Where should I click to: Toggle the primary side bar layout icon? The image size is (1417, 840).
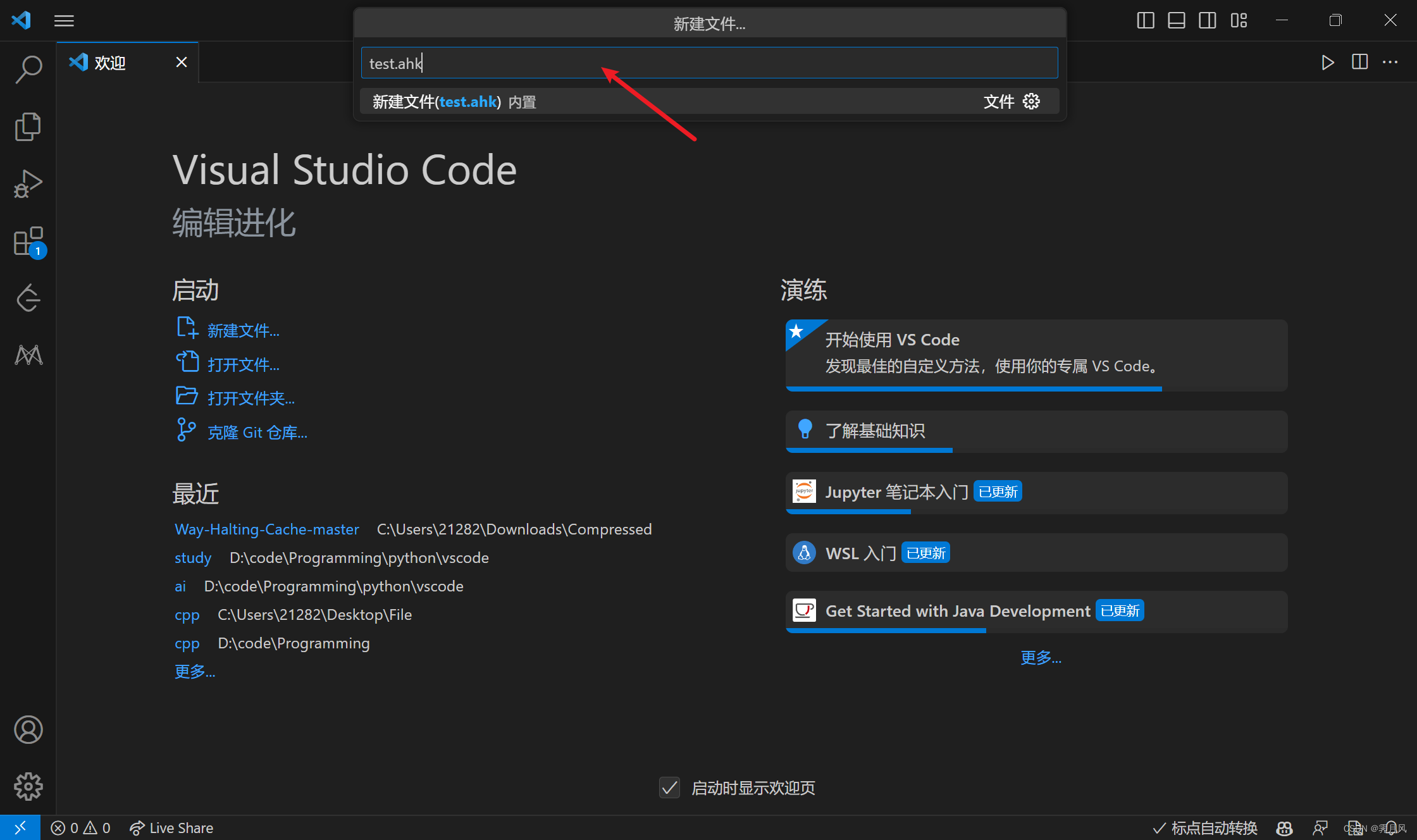click(x=1145, y=20)
